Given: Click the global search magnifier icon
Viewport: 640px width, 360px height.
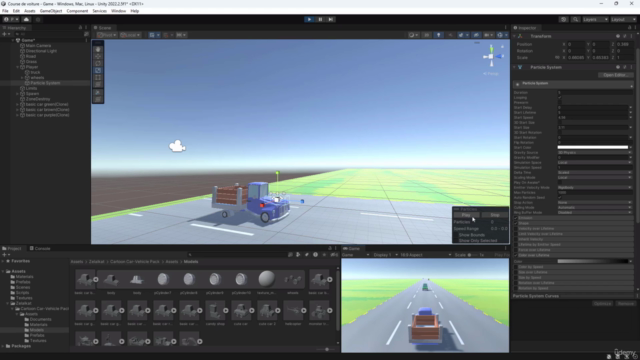Looking at the screenshot, I should point(575,19).
